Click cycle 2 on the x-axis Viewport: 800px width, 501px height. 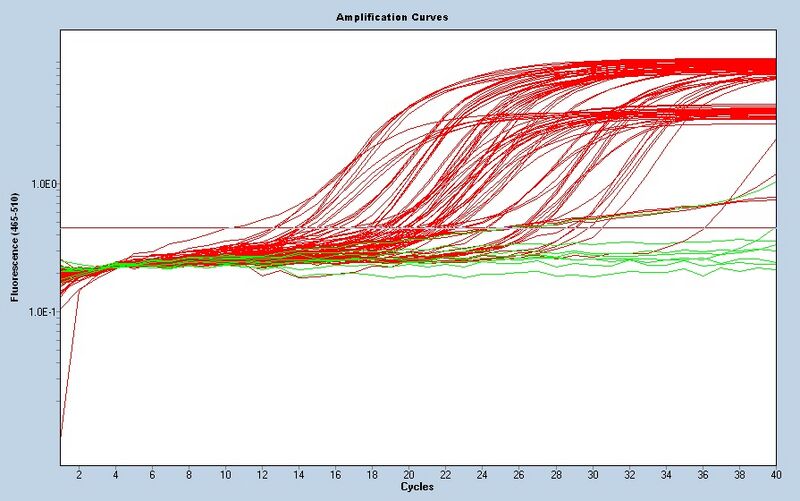click(79, 476)
